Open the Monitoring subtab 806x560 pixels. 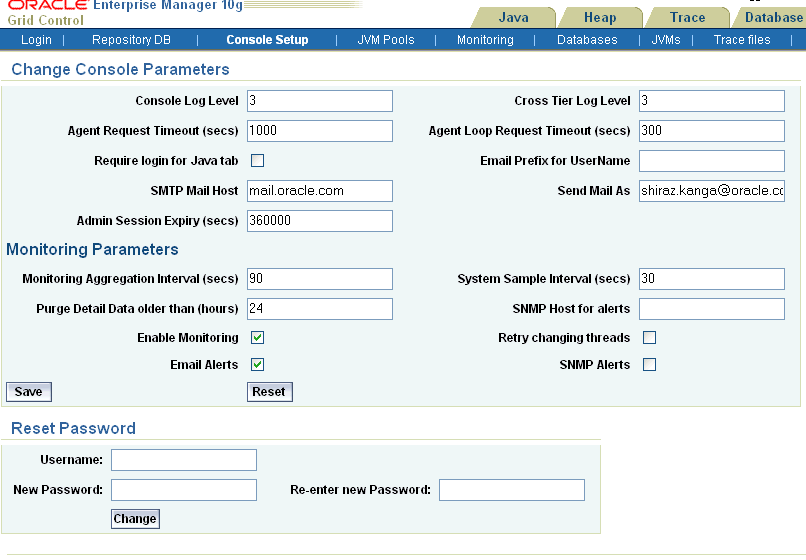[x=485, y=40]
